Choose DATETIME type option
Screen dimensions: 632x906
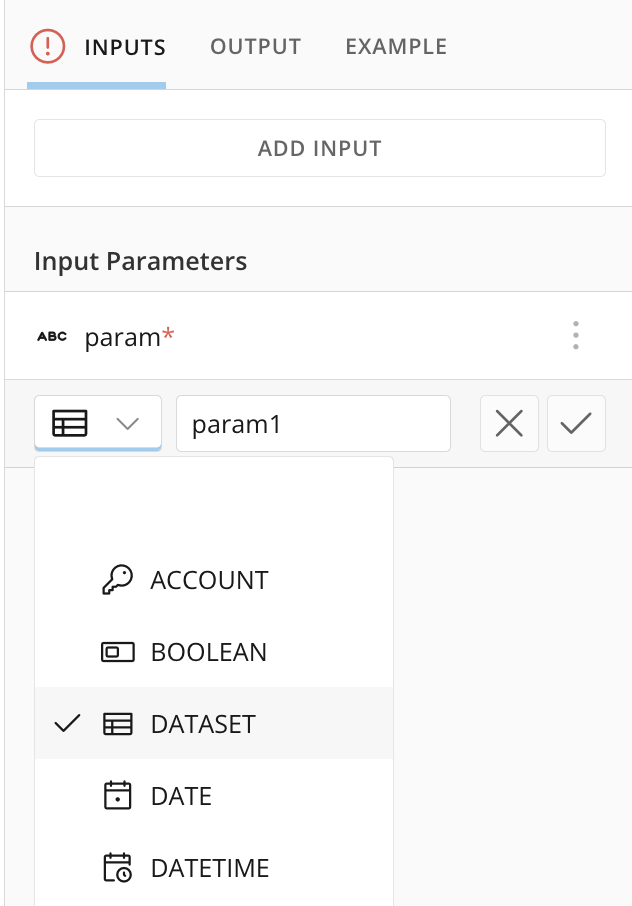(x=210, y=868)
